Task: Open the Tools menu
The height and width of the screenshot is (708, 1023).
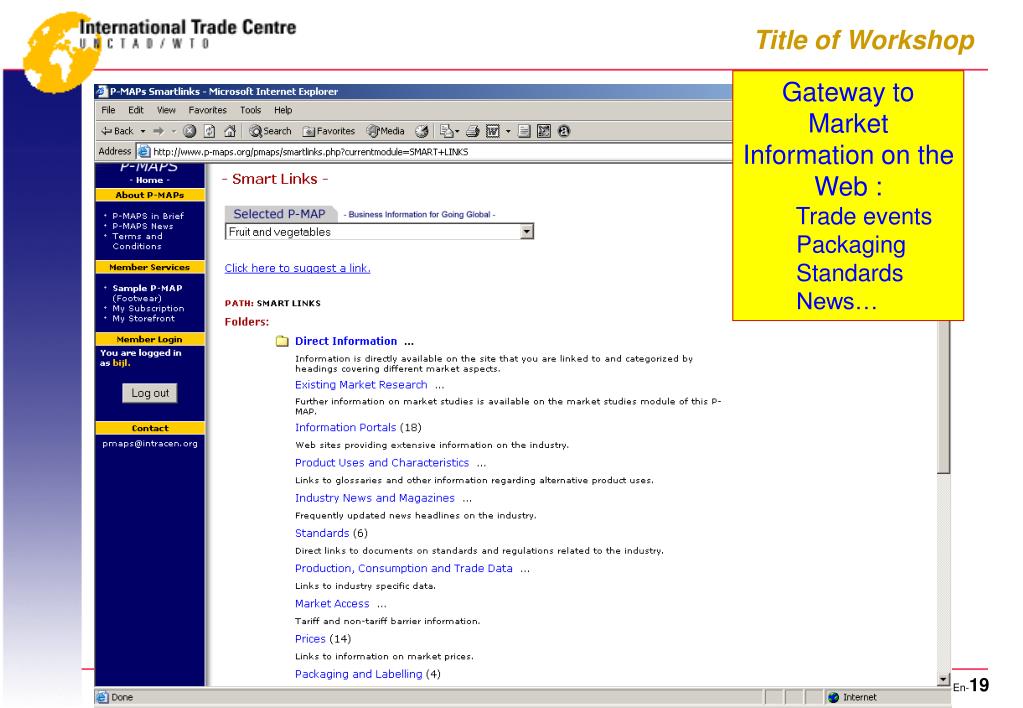Action: point(251,110)
